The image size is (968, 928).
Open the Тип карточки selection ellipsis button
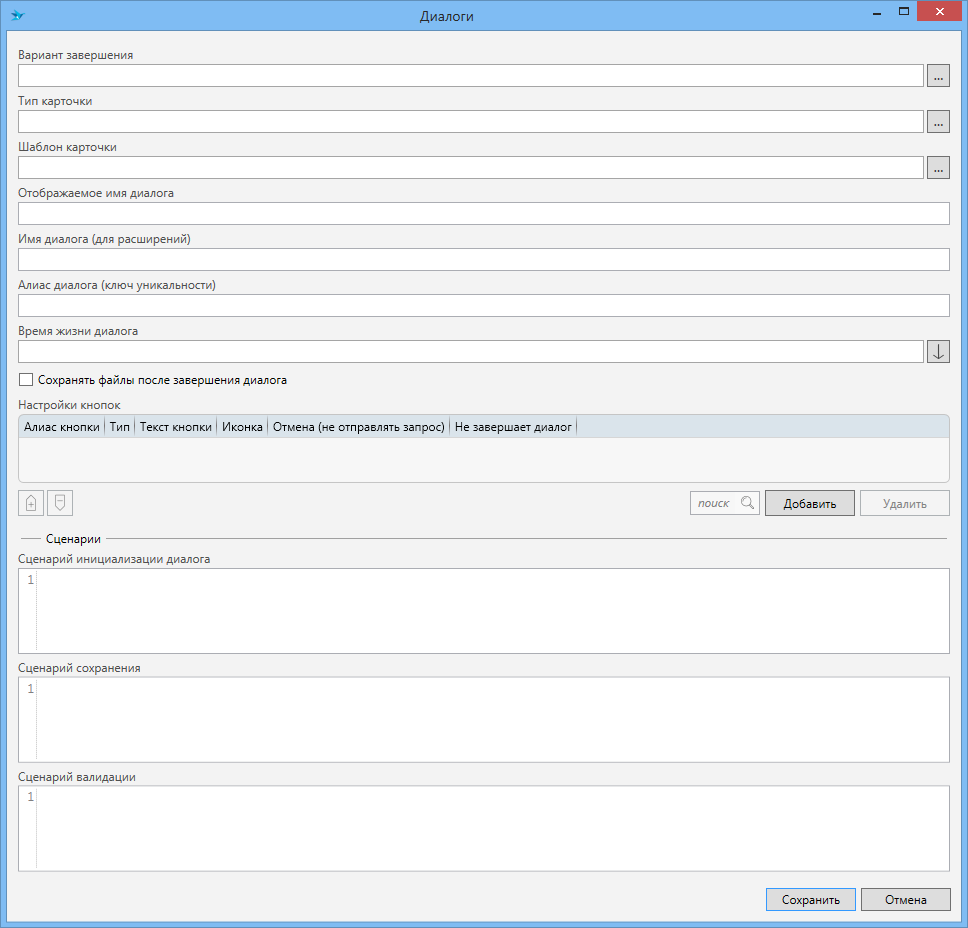click(x=937, y=122)
